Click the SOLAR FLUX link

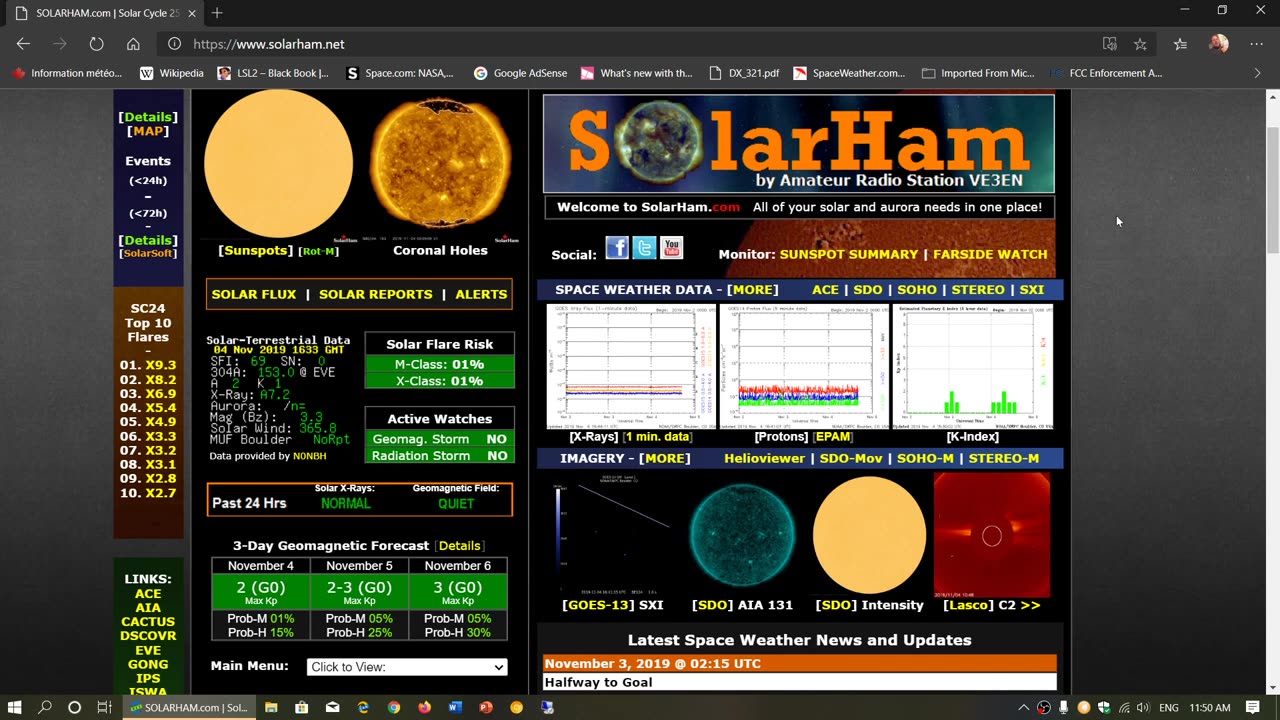(254, 294)
